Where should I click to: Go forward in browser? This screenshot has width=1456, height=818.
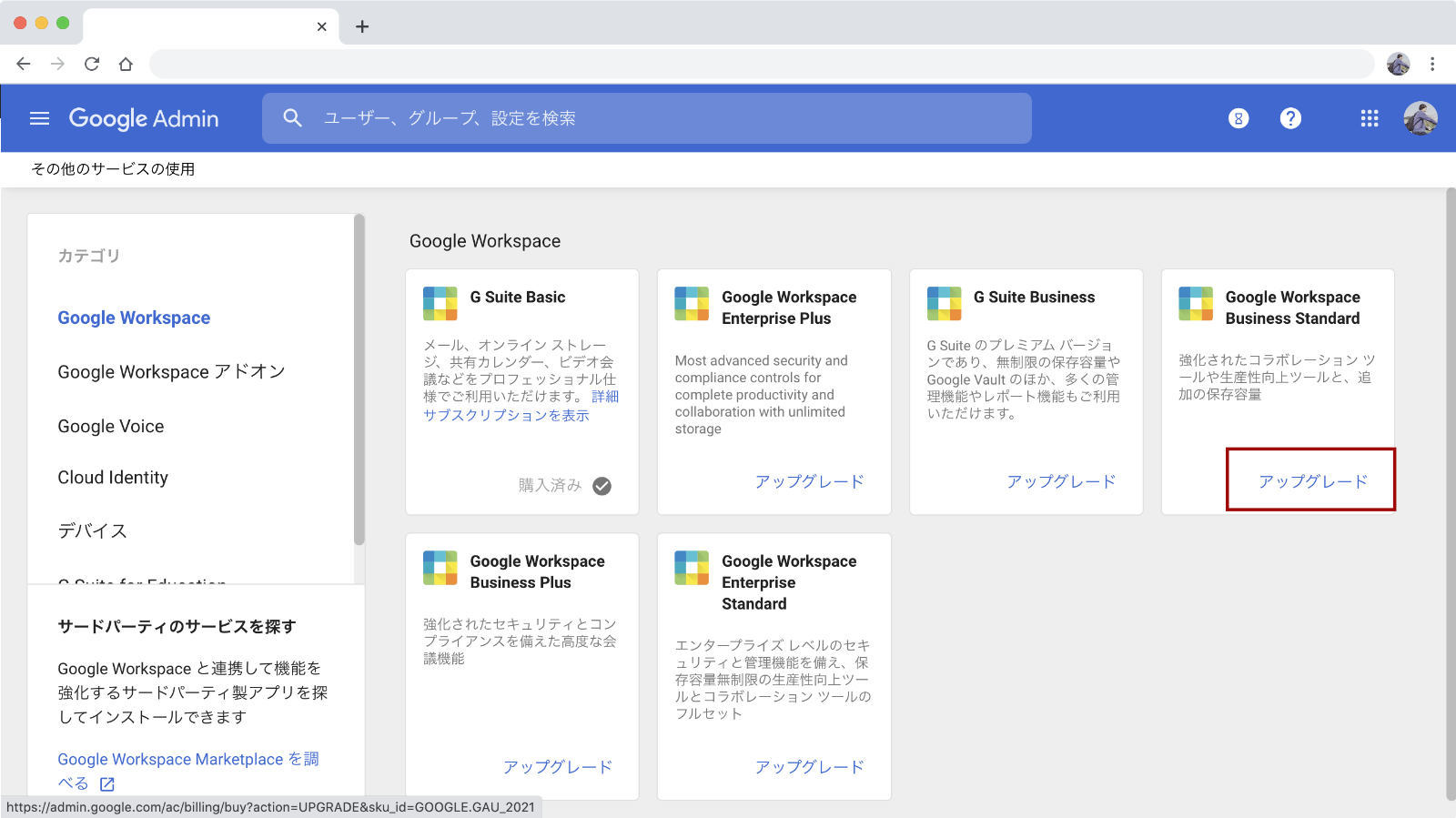point(57,64)
